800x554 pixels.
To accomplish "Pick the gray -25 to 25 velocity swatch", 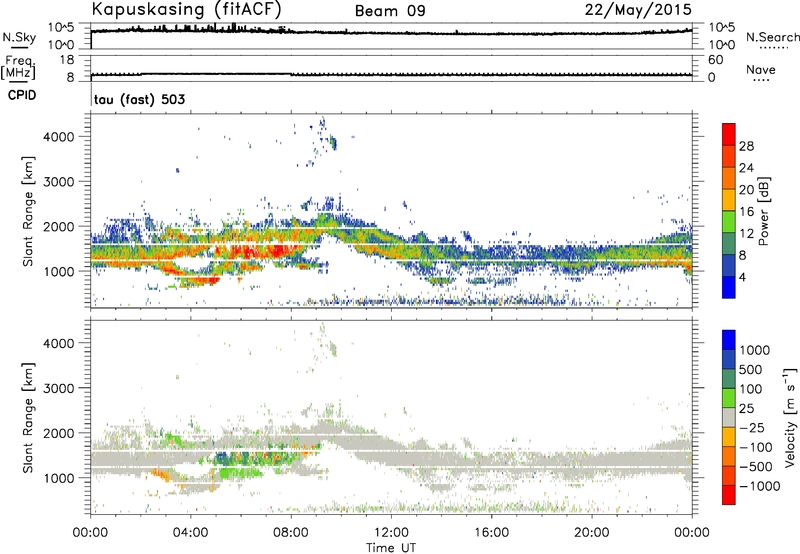I will [x=729, y=417].
